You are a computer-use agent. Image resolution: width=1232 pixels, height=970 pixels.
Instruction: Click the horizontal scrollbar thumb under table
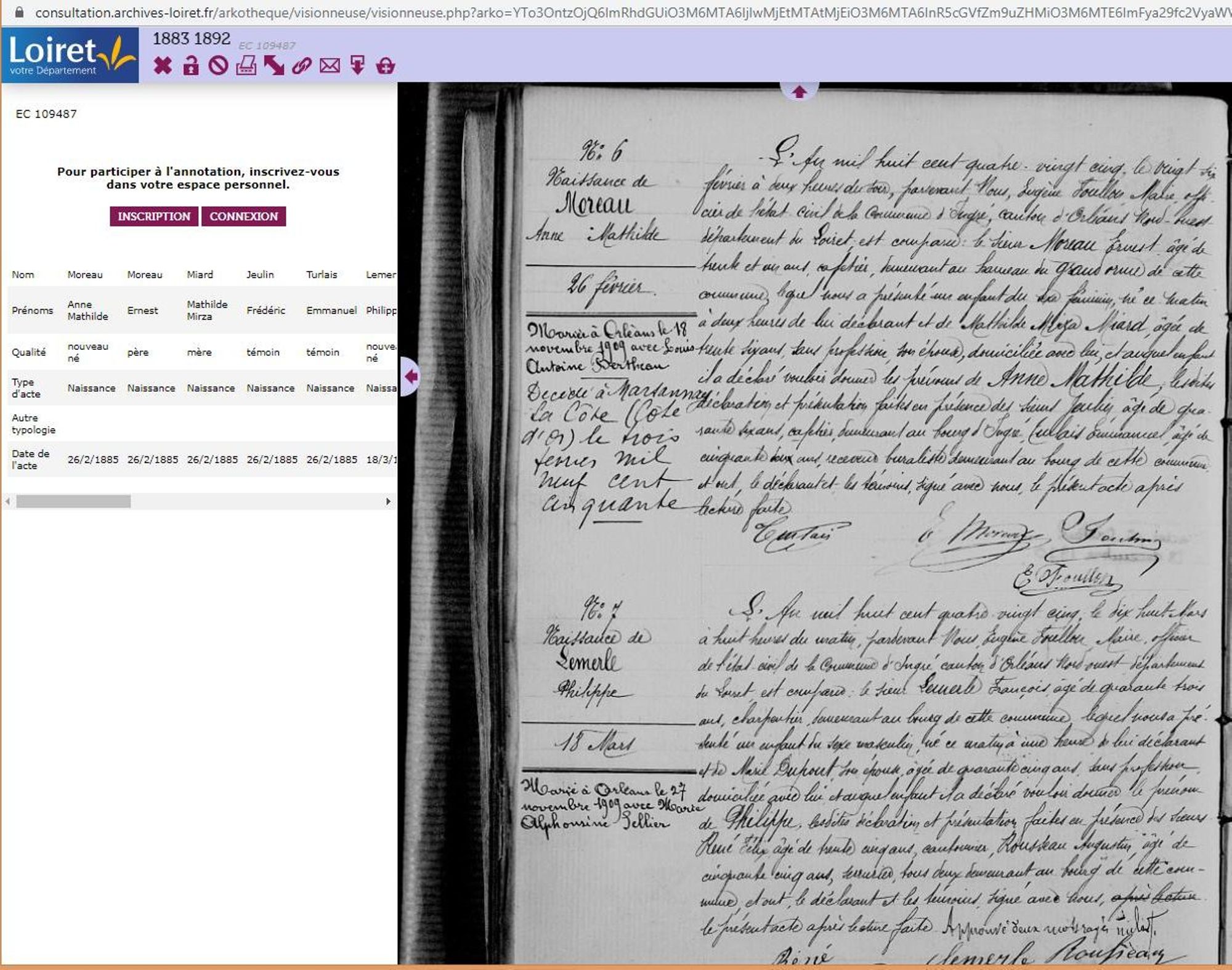point(73,501)
